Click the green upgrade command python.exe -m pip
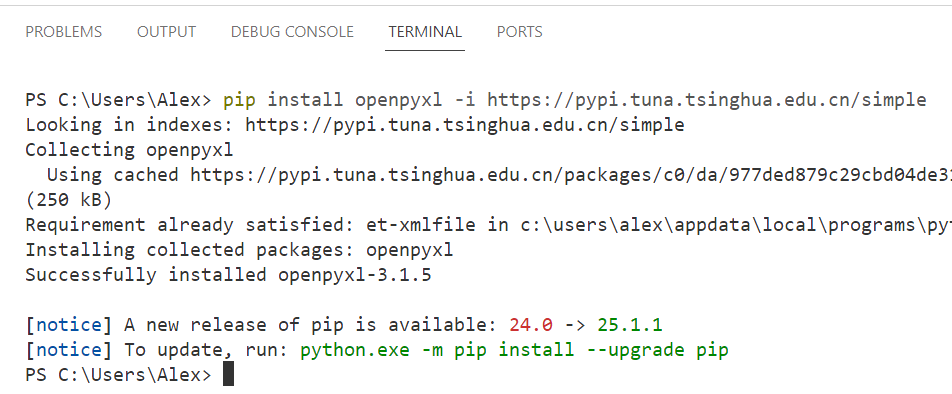The width and height of the screenshot is (952, 394). (514, 350)
